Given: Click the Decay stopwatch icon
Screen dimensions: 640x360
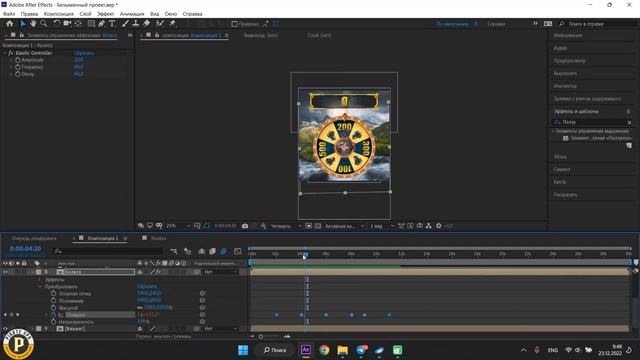Looking at the screenshot, I should [18, 74].
